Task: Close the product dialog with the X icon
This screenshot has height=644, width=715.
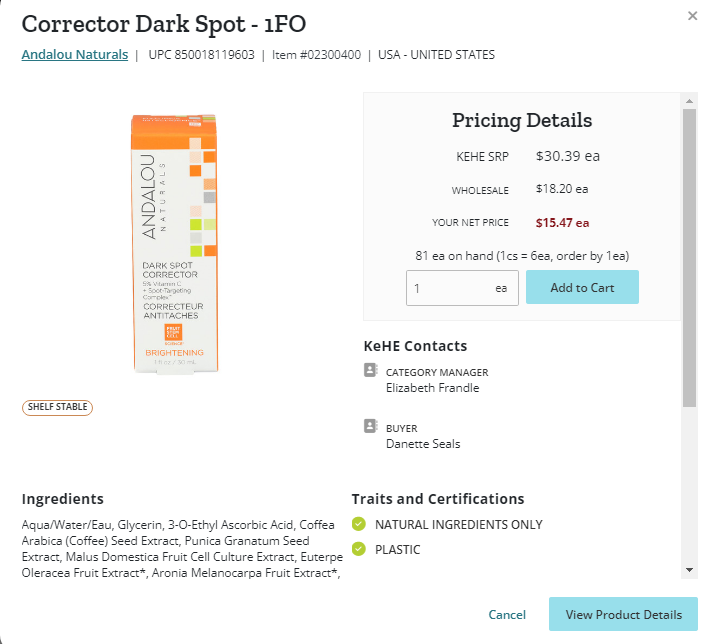Action: [692, 16]
